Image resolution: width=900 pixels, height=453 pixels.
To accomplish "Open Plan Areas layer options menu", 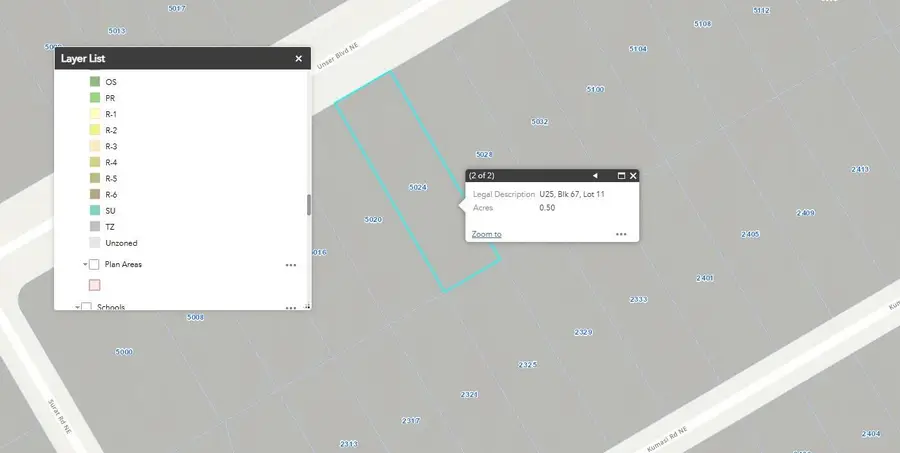I will pos(291,265).
